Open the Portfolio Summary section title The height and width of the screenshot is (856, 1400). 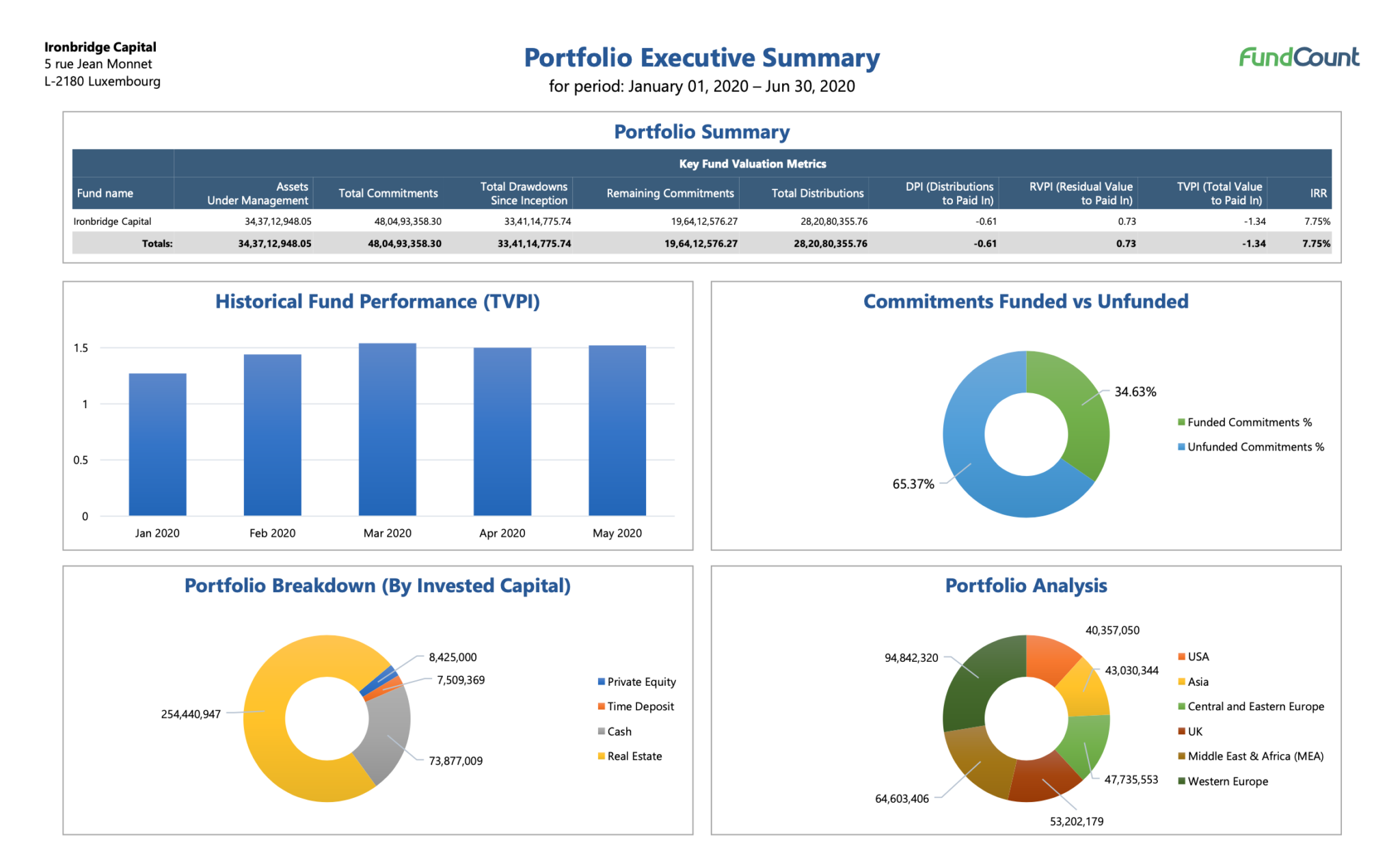(x=702, y=131)
